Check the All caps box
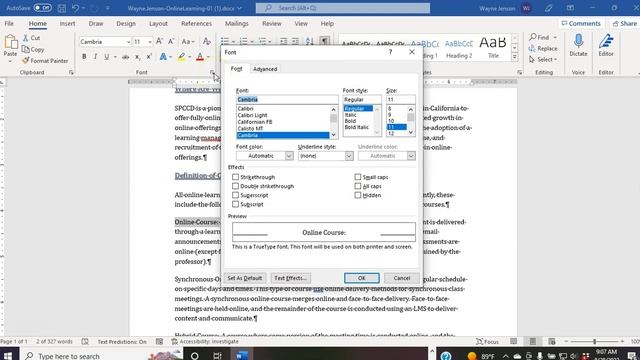Screen dimensions: 640x360 pos(358,186)
